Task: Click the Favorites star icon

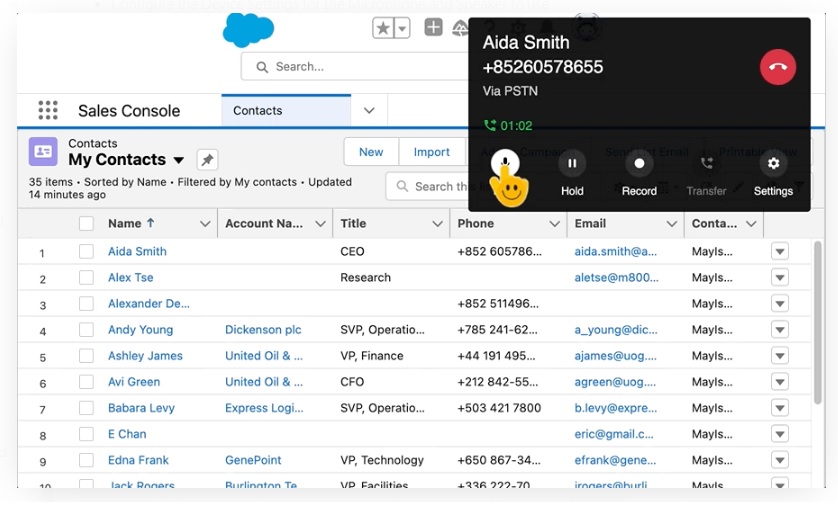Action: [x=383, y=28]
